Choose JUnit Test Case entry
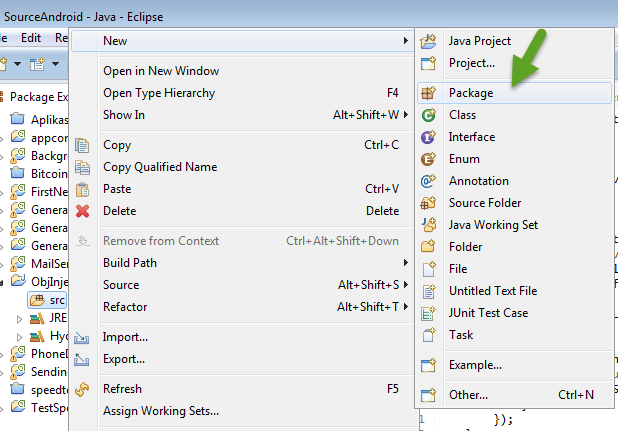This screenshot has height=431, width=618. tap(514, 313)
